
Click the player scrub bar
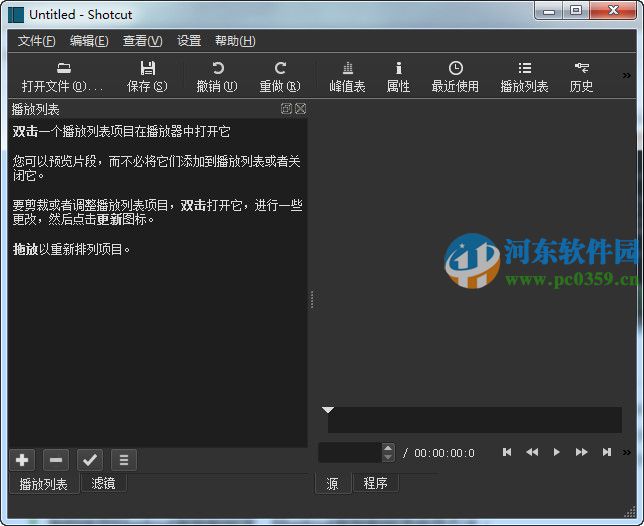(x=475, y=420)
